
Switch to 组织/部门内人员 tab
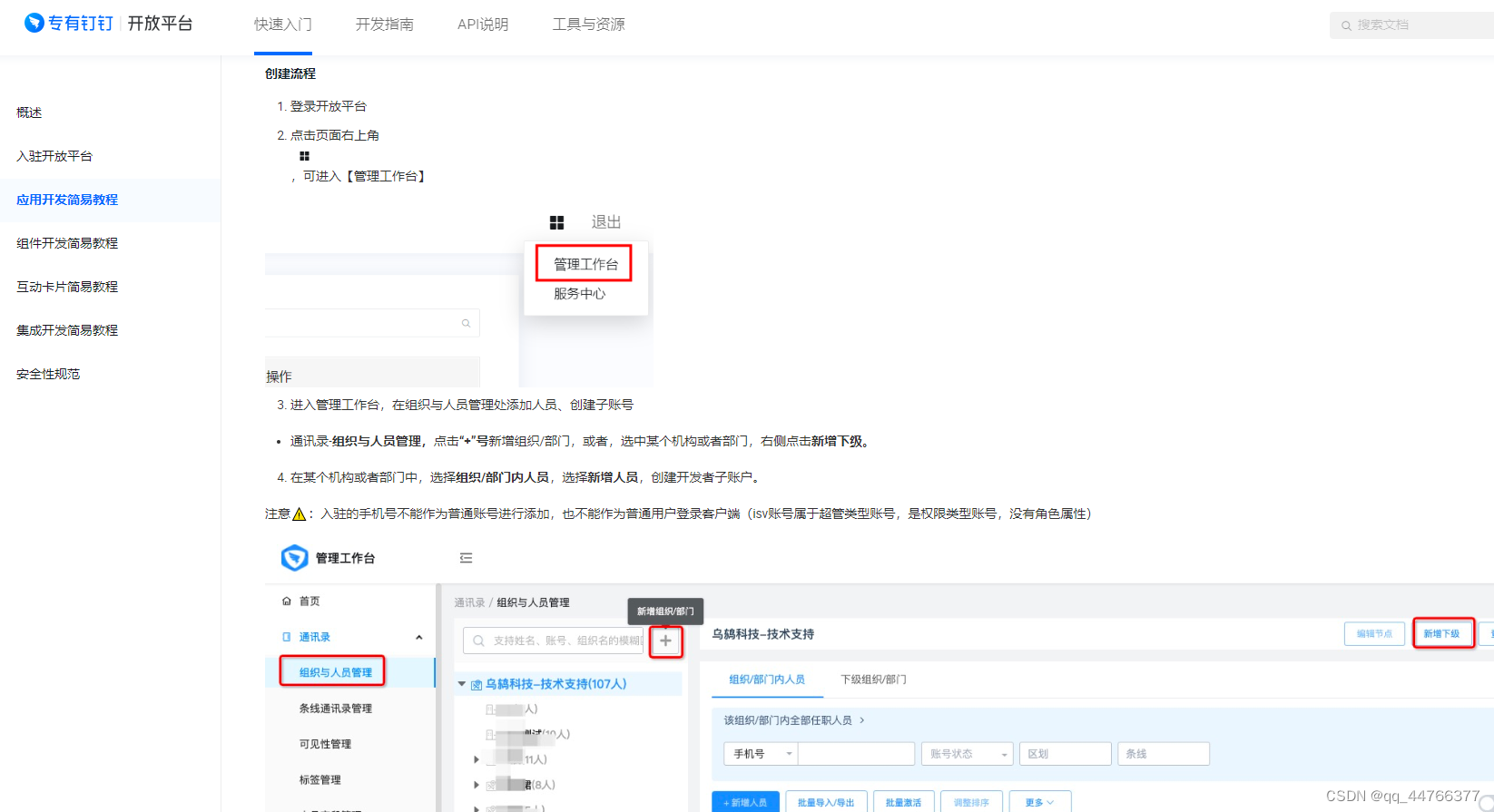[767, 680]
